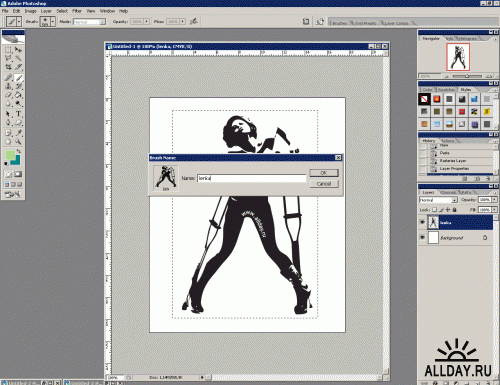Select the Background layer row
500x385 pixels.
coord(456,238)
